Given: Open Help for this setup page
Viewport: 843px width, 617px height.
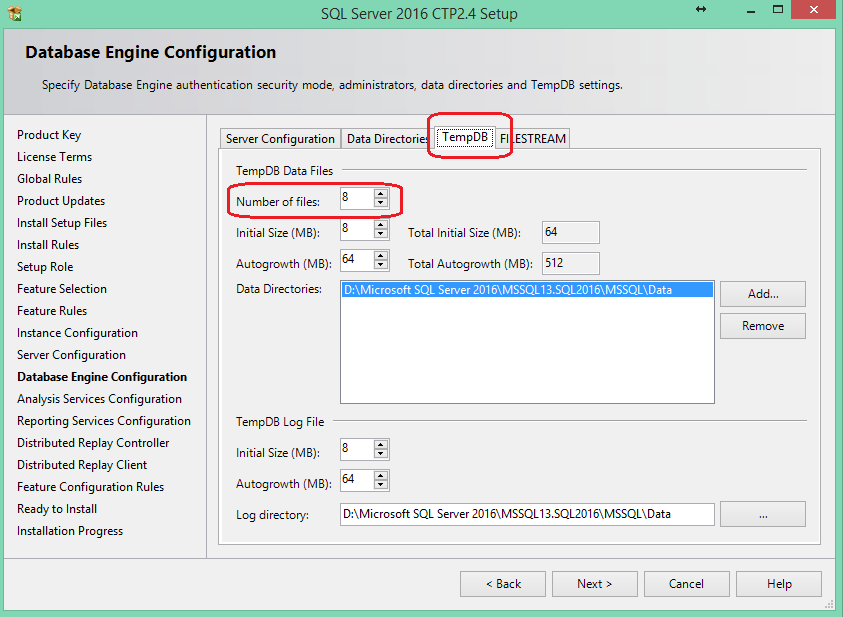Looking at the screenshot, I should click(x=779, y=584).
